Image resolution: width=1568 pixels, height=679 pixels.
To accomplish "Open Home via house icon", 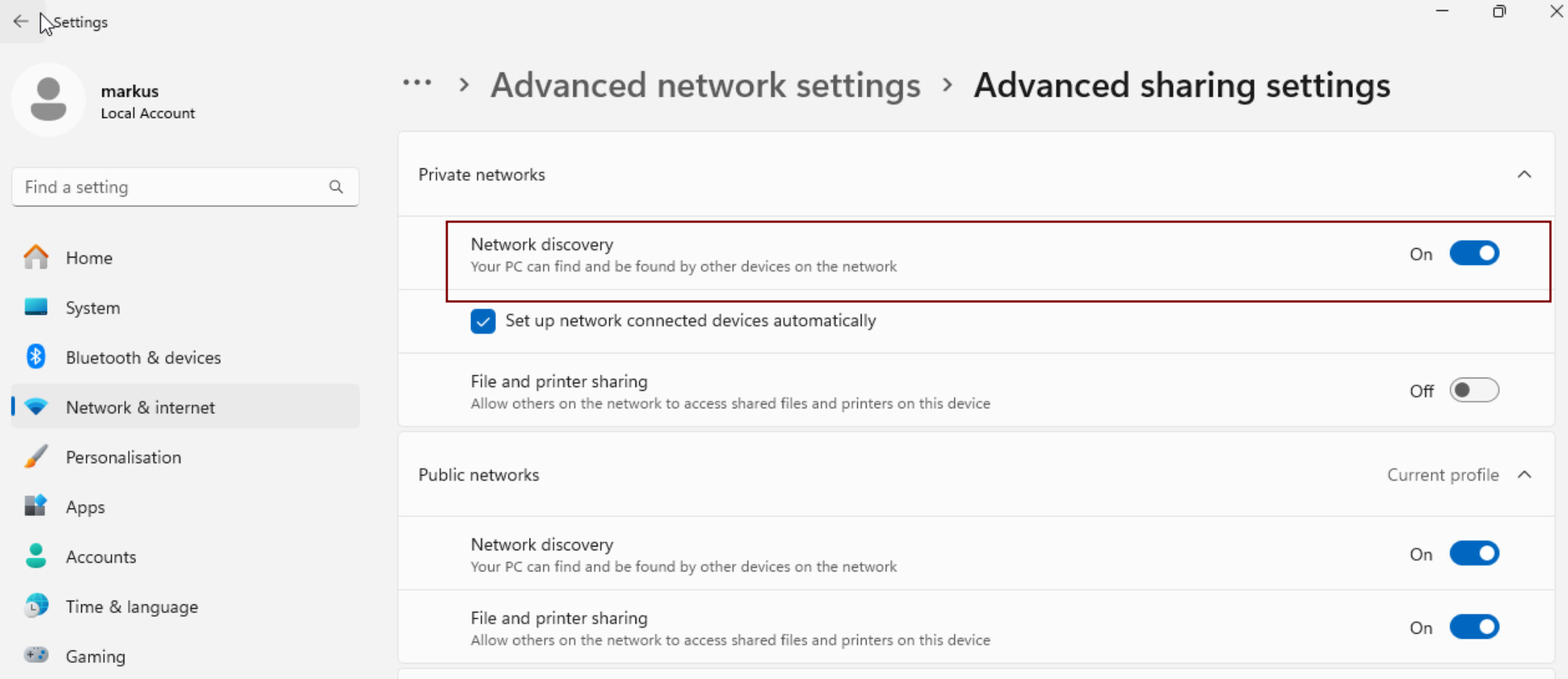I will pos(36,258).
